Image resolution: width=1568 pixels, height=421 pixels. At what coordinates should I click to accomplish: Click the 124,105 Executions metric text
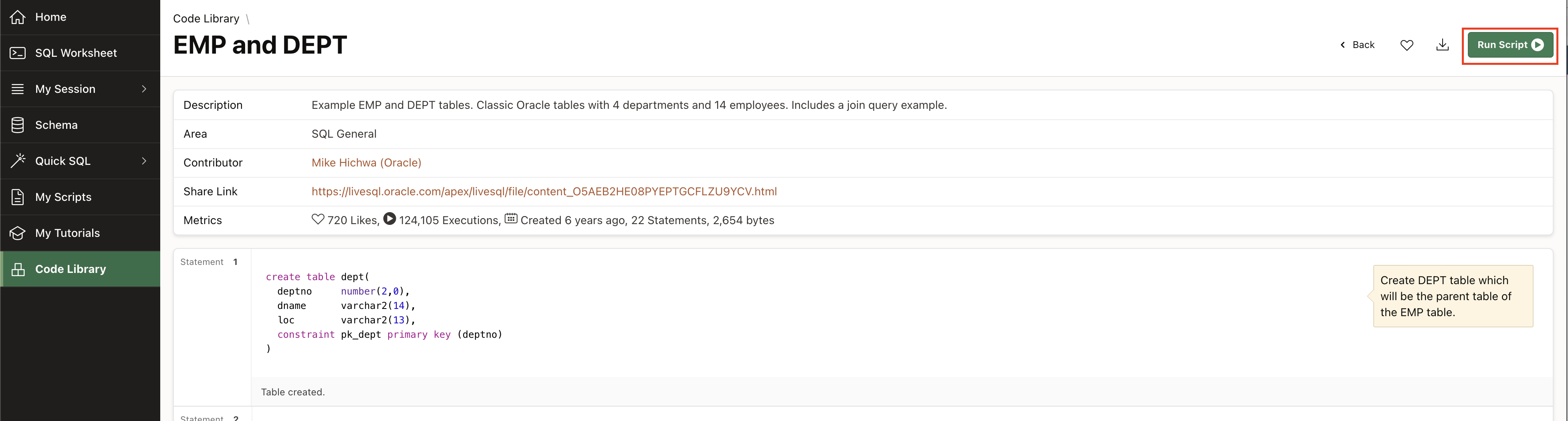click(x=449, y=220)
